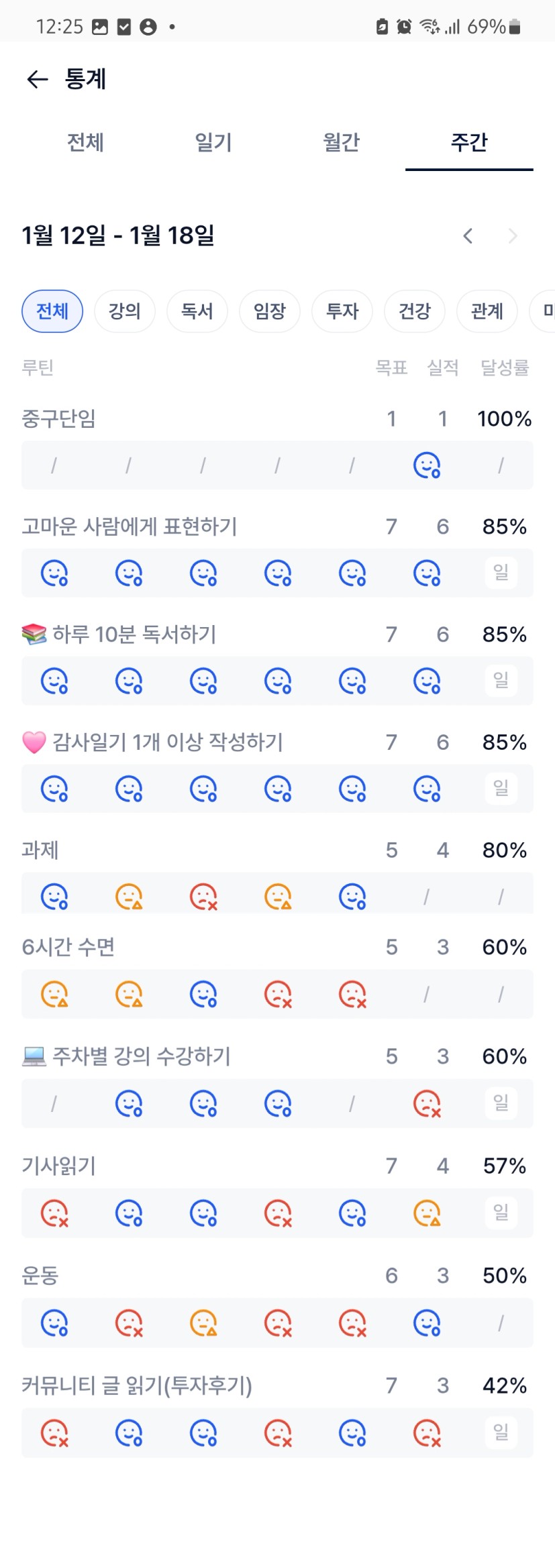Select the 전체 category filter chip

point(52,311)
